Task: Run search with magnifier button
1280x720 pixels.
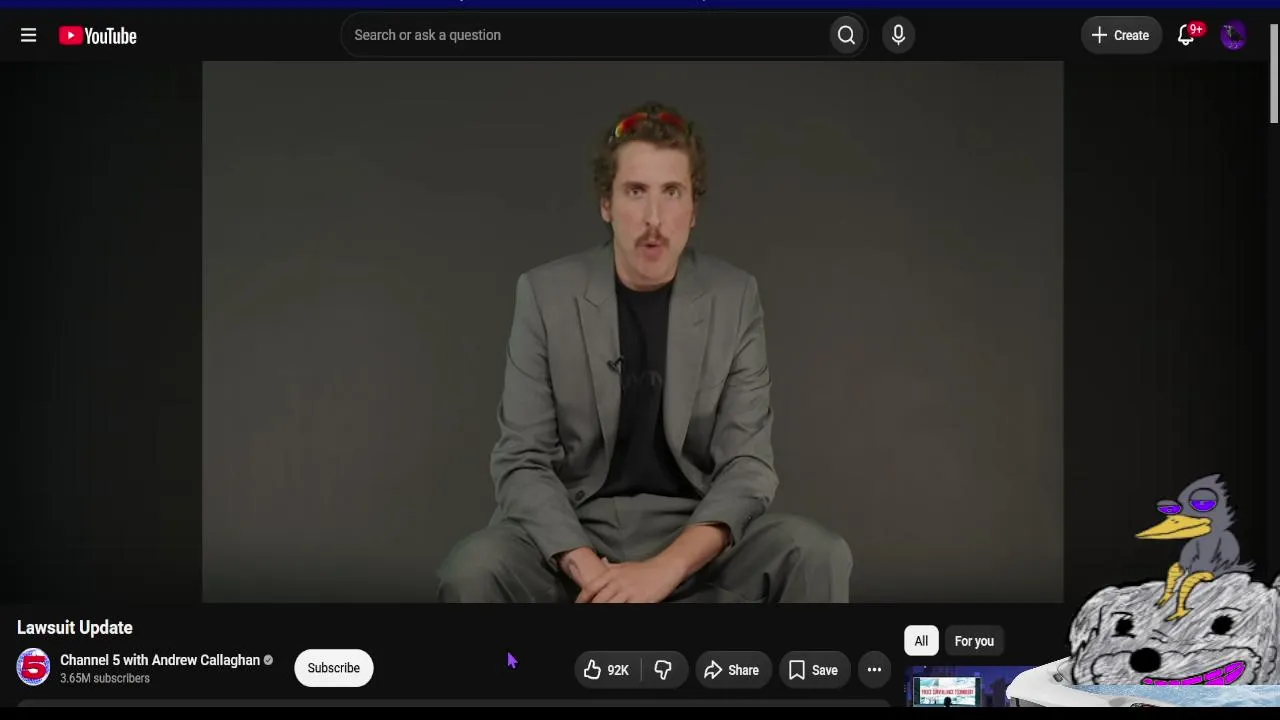Action: coord(846,35)
